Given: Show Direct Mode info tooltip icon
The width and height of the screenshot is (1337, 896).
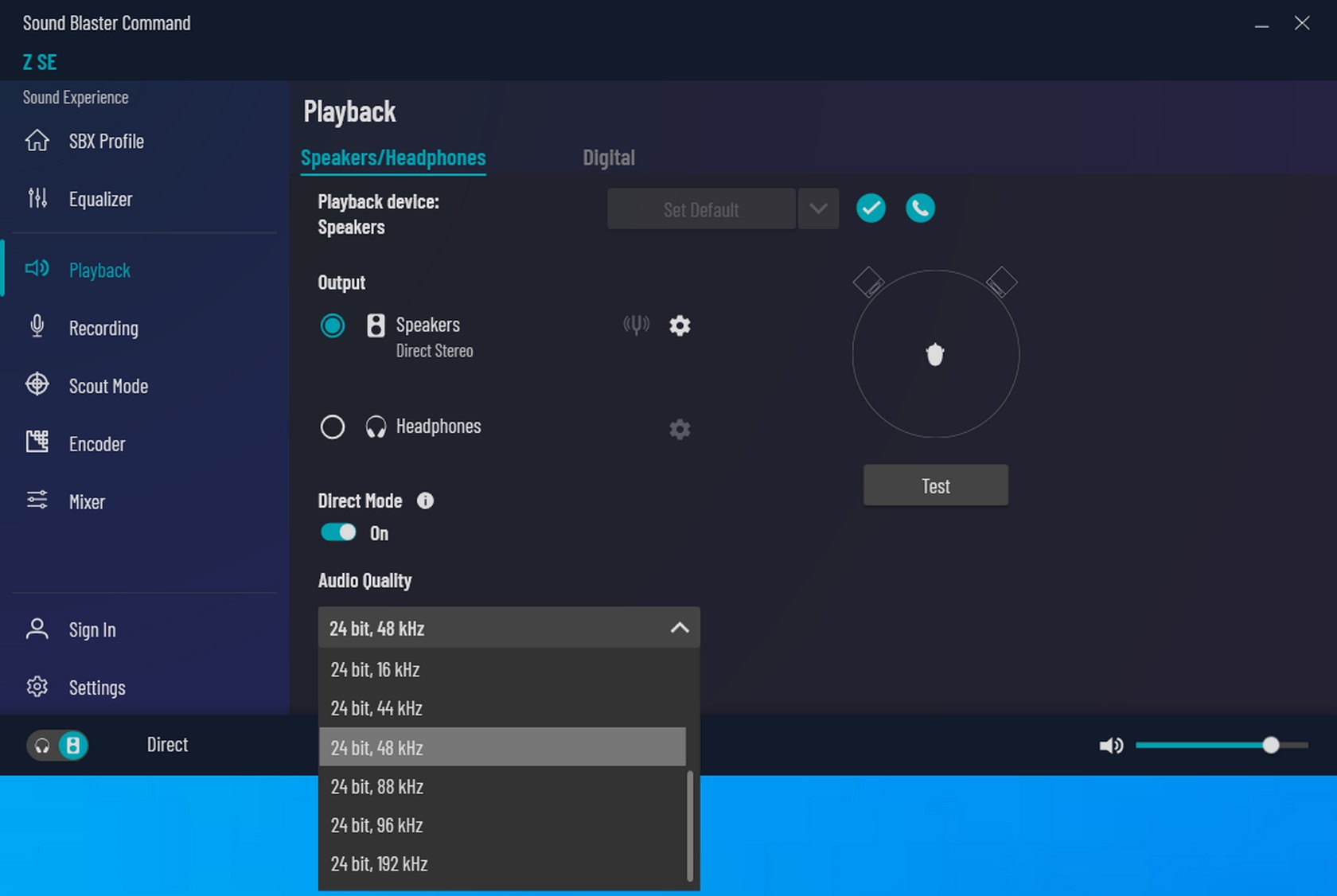Looking at the screenshot, I should point(426,501).
